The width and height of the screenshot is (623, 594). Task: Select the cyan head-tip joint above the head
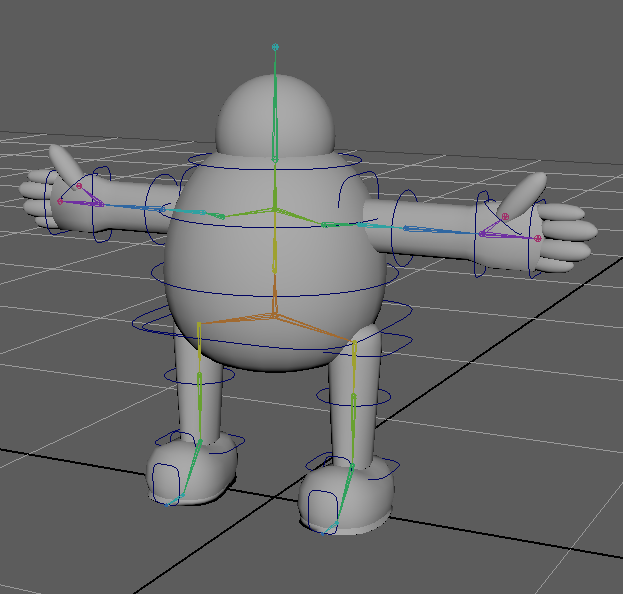point(275,46)
